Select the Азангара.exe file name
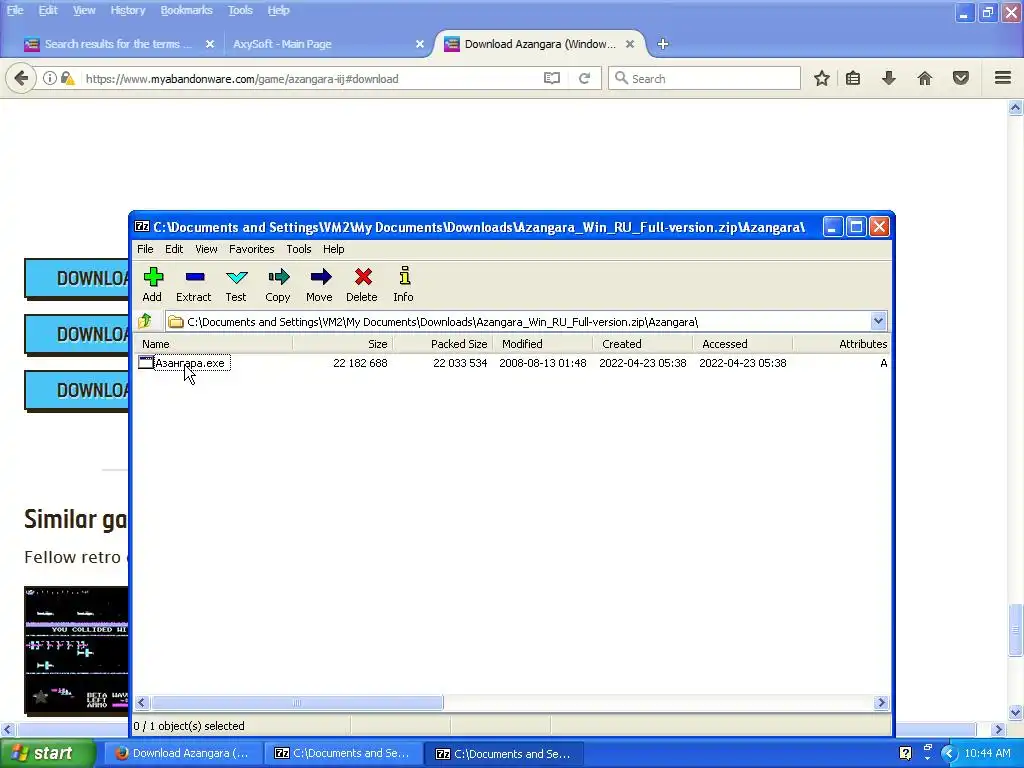 [190, 363]
